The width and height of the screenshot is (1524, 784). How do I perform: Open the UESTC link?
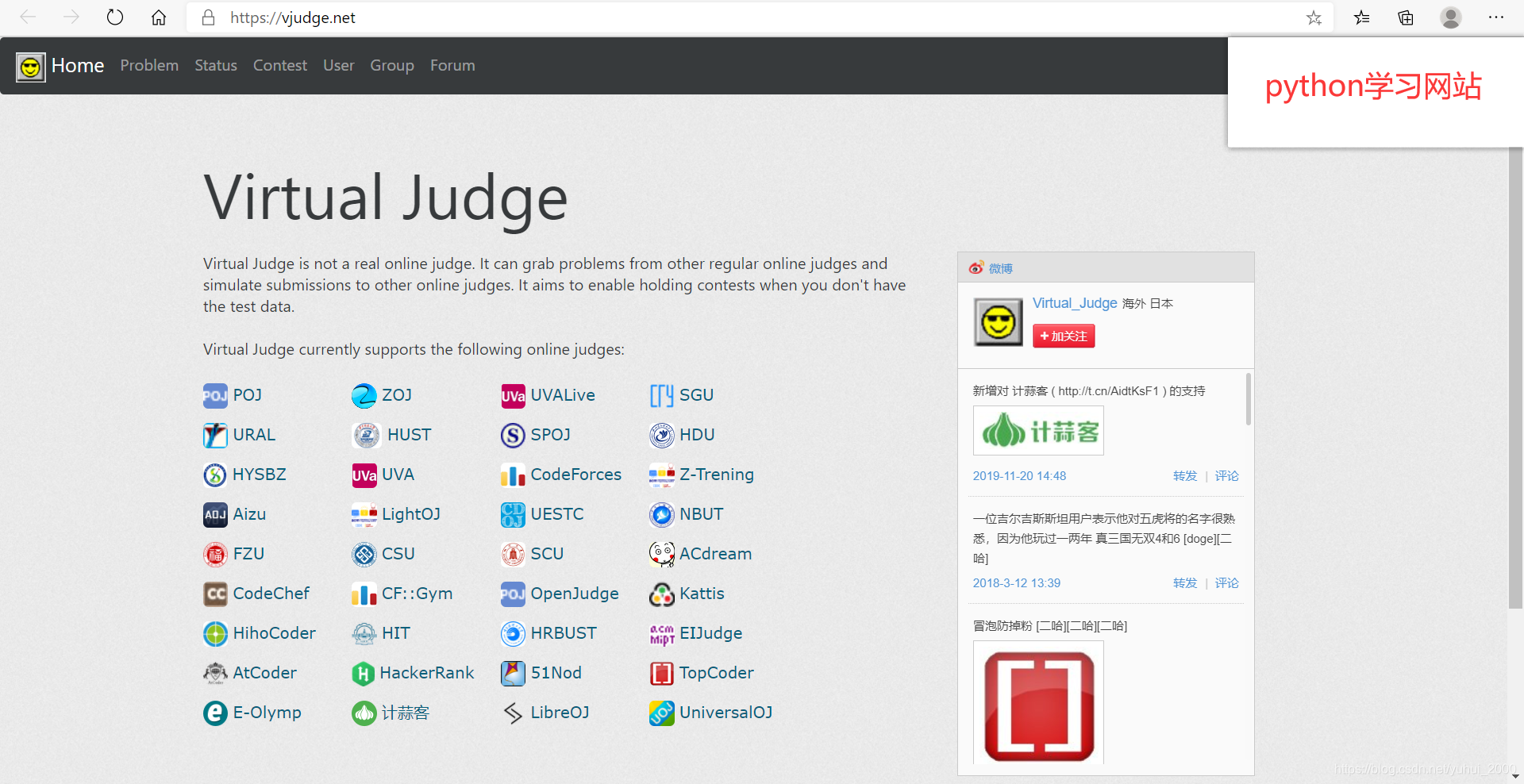(557, 514)
